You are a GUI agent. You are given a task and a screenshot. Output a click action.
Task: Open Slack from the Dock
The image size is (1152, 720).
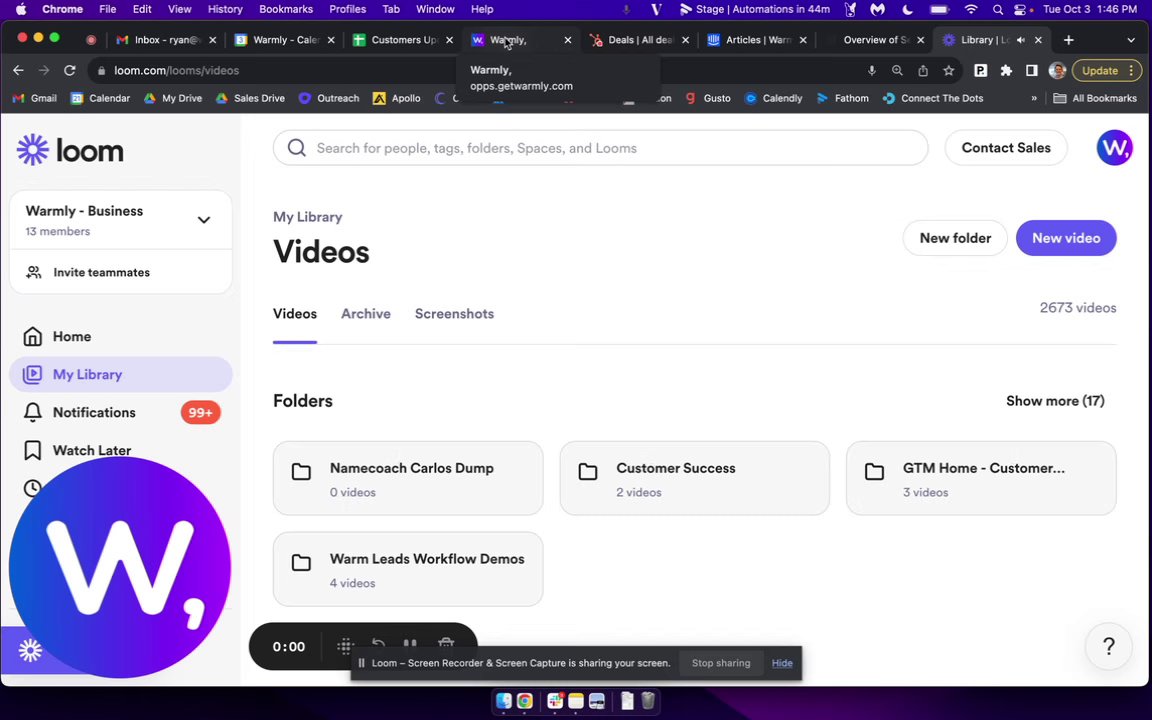click(555, 701)
